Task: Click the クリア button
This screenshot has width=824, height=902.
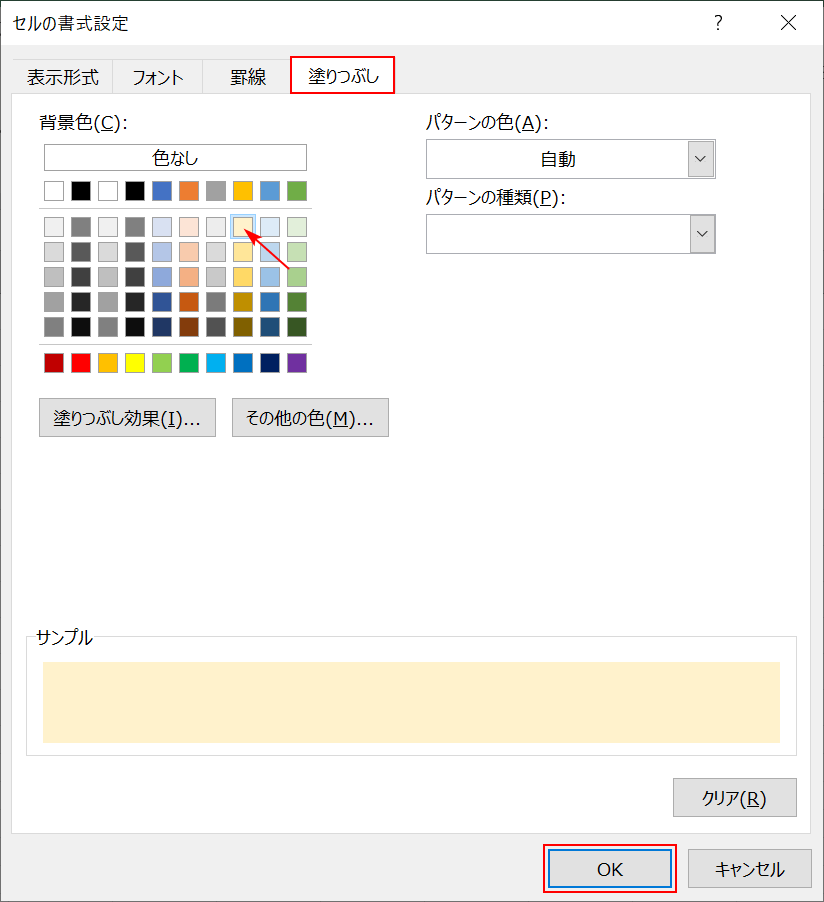Action: click(x=734, y=797)
